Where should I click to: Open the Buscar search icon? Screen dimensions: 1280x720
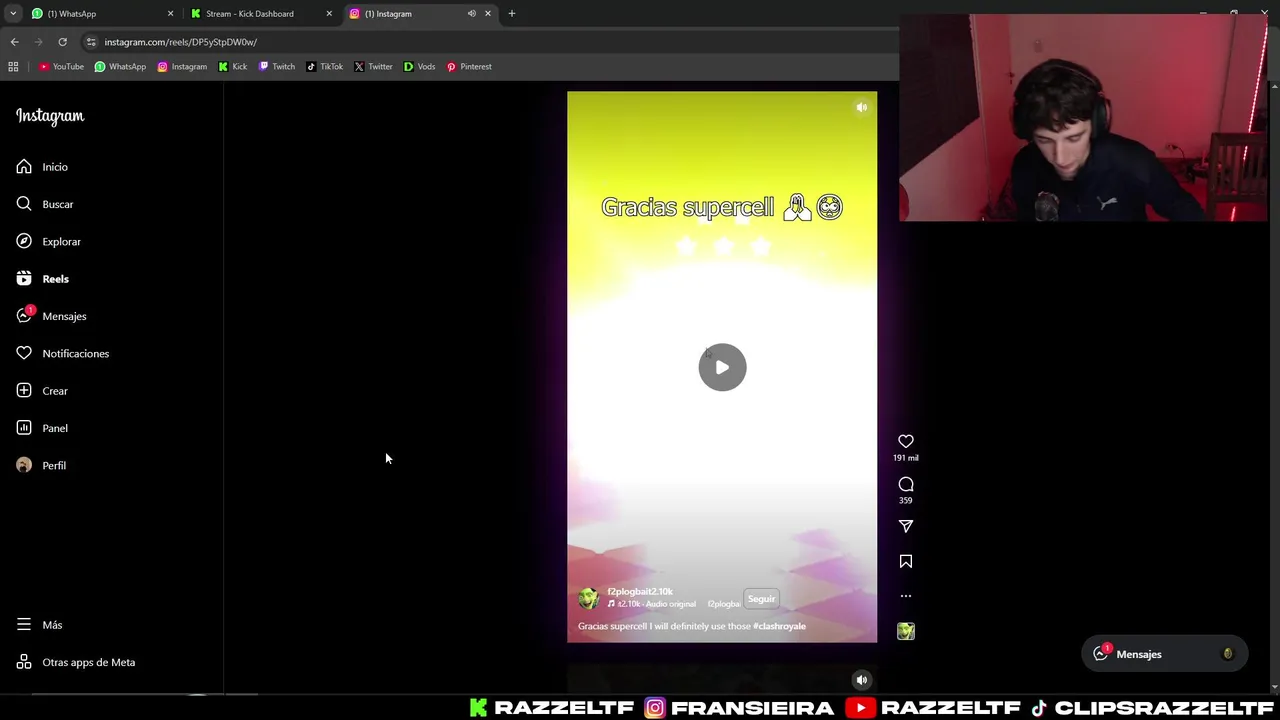pyautogui.click(x=24, y=204)
